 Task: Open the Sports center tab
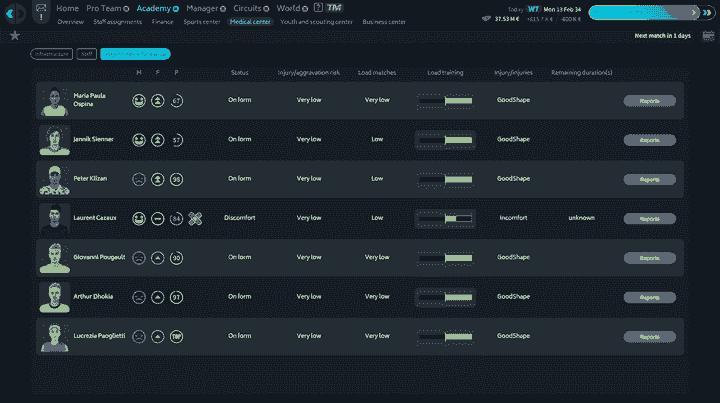click(201, 21)
